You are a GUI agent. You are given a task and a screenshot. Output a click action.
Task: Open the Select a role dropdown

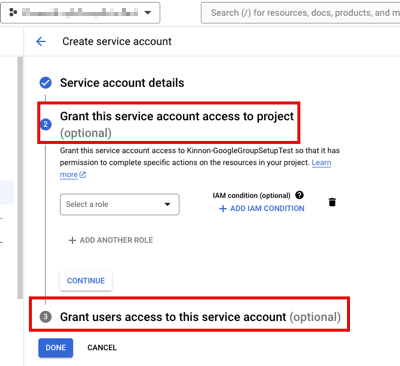[x=120, y=204]
